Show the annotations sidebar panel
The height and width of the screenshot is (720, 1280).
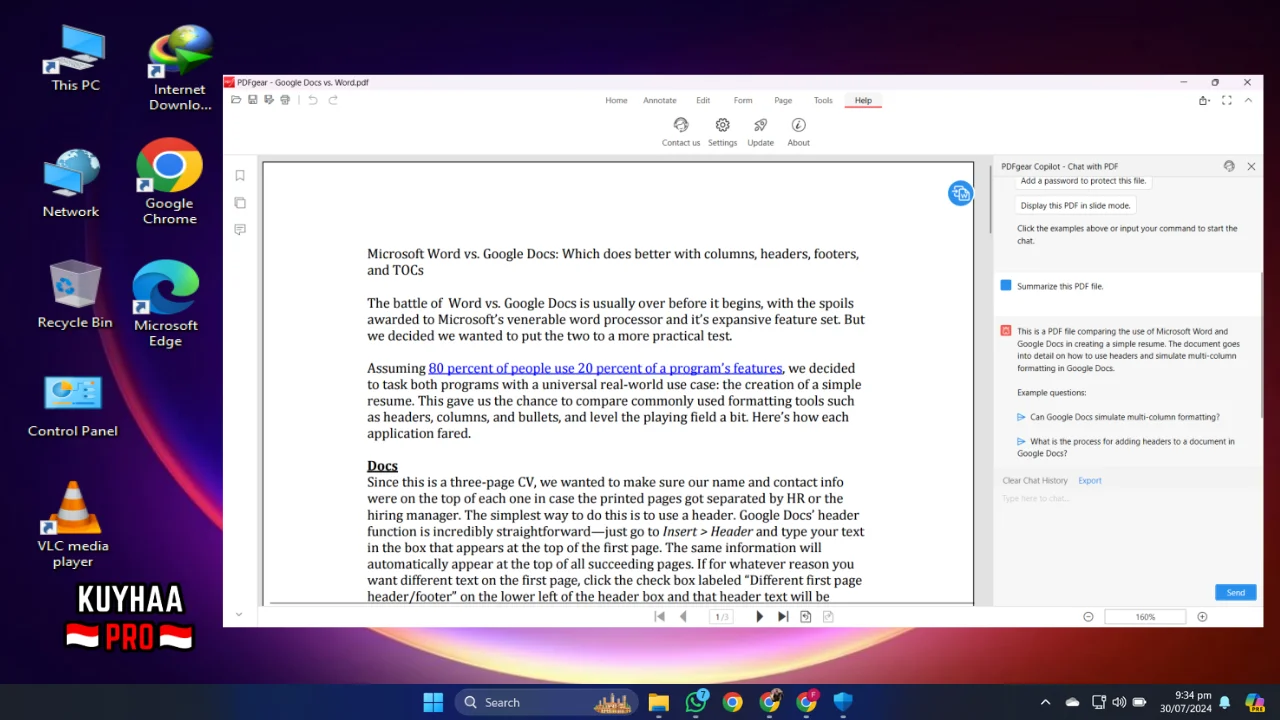point(240,230)
